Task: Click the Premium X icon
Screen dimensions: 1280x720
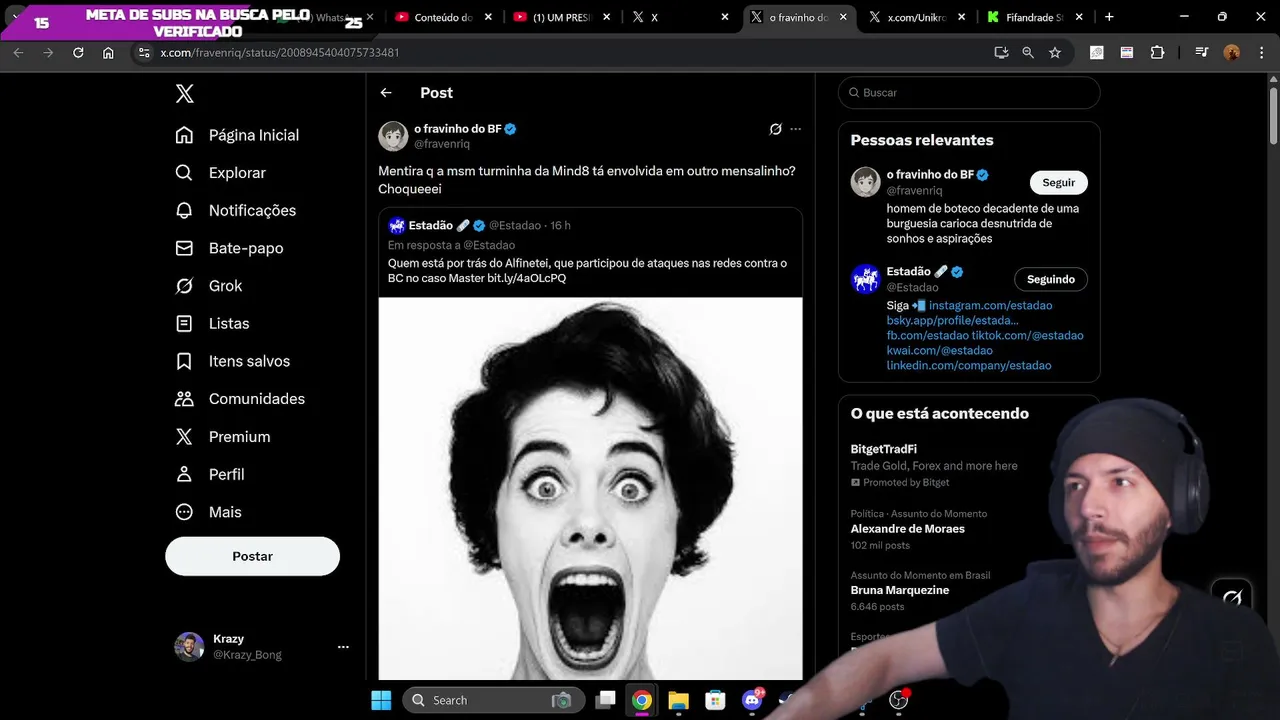Action: [184, 437]
